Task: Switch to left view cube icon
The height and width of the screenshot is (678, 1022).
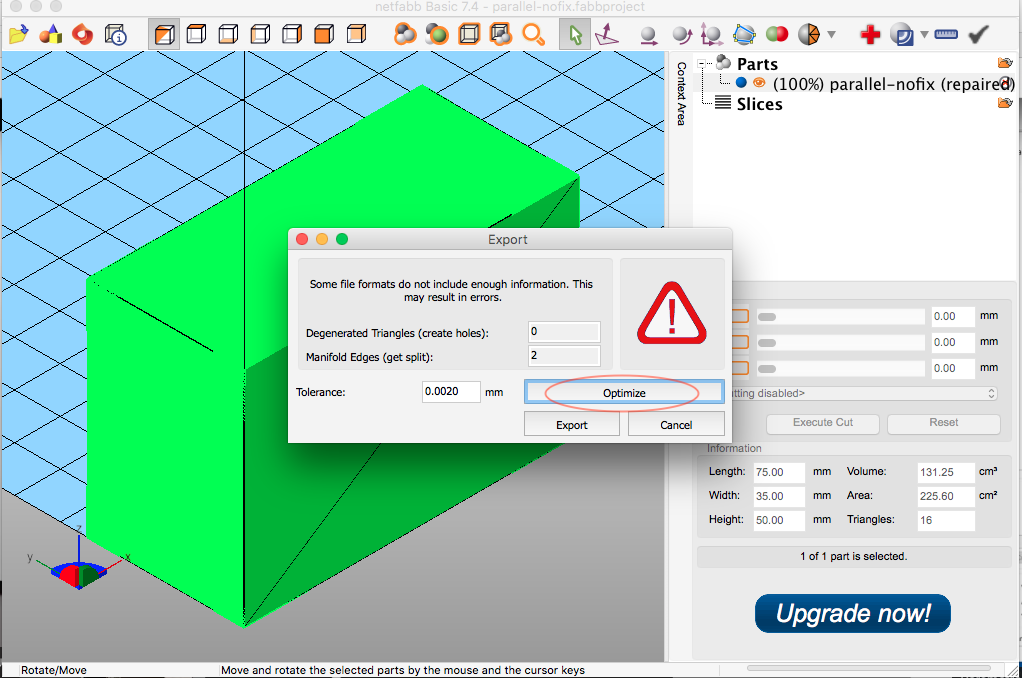Action: point(260,34)
